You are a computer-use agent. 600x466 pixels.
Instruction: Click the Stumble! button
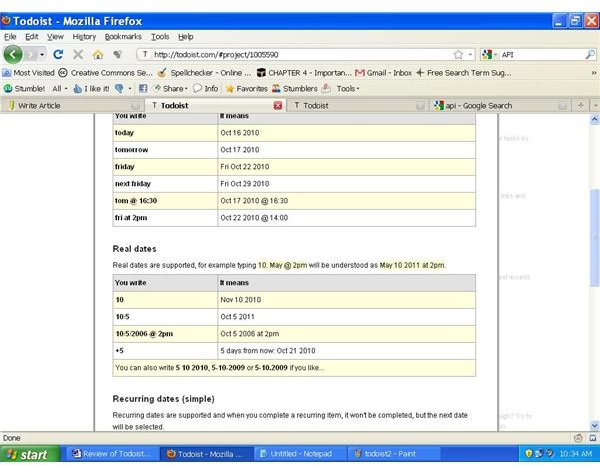pos(24,89)
